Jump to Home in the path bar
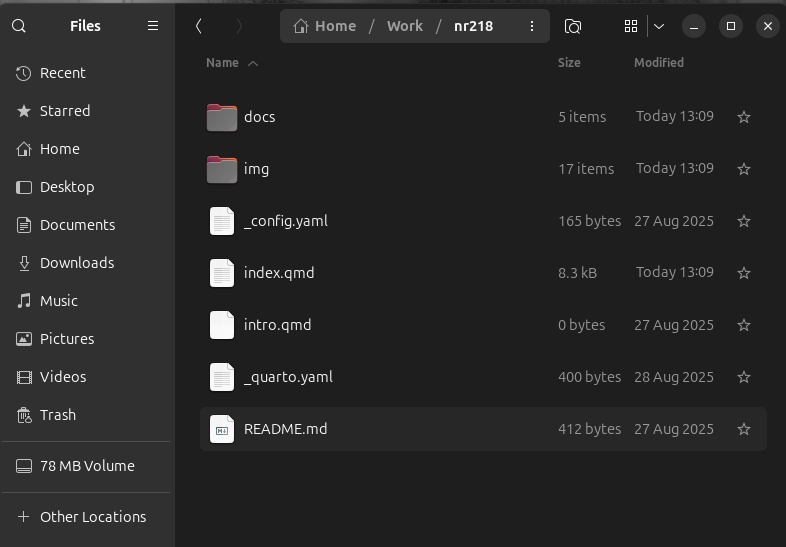The width and height of the screenshot is (786, 547). pos(326,26)
